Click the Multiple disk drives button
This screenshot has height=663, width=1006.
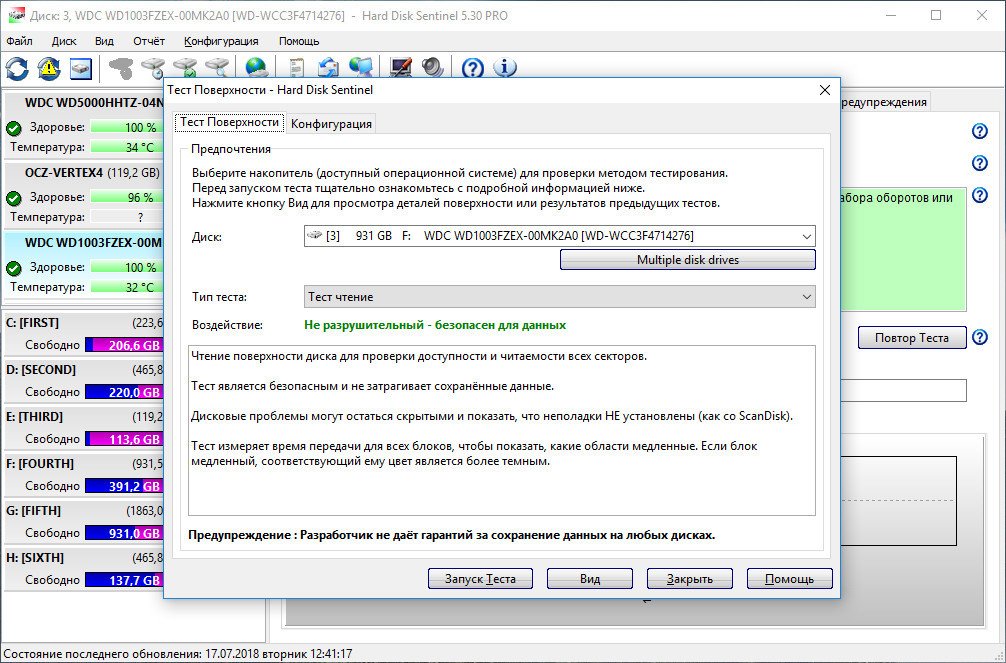(688, 260)
